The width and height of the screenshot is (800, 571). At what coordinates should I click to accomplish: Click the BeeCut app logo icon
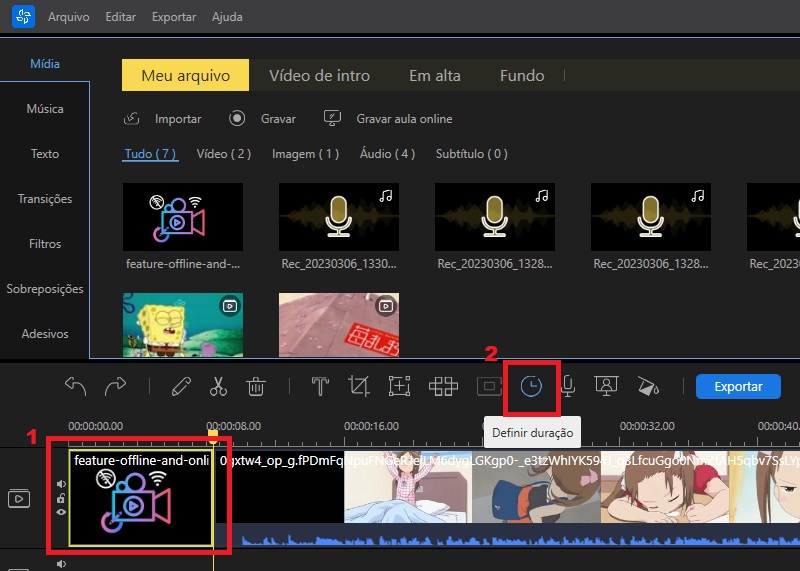coord(23,16)
